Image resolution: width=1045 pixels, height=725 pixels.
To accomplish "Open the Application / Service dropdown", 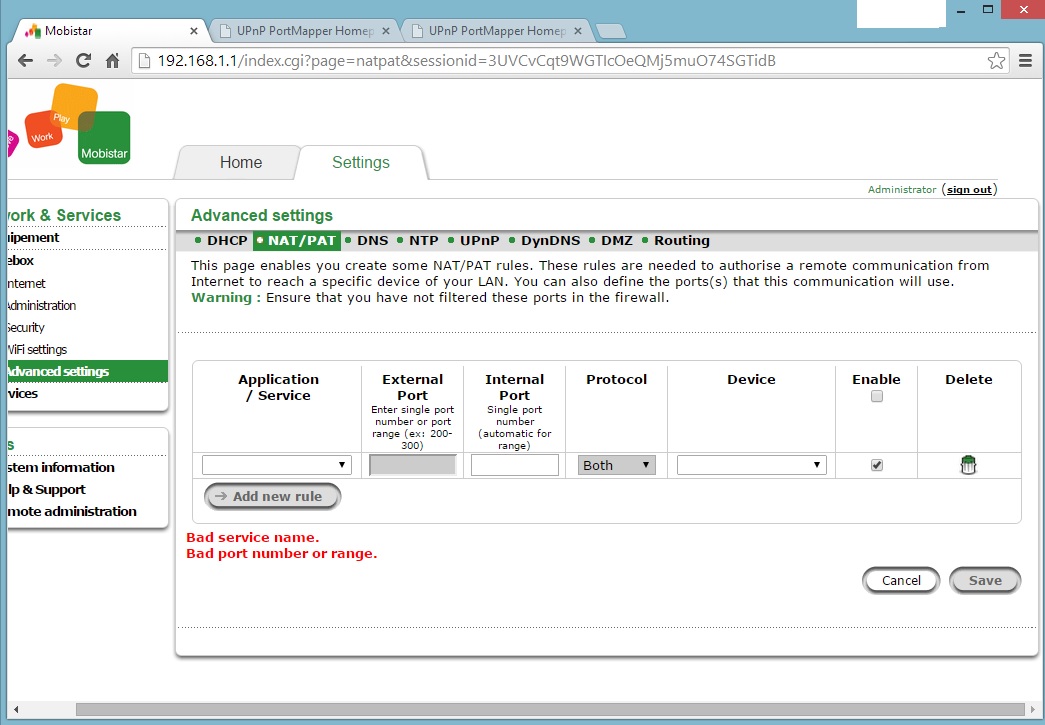I will pyautogui.click(x=277, y=464).
